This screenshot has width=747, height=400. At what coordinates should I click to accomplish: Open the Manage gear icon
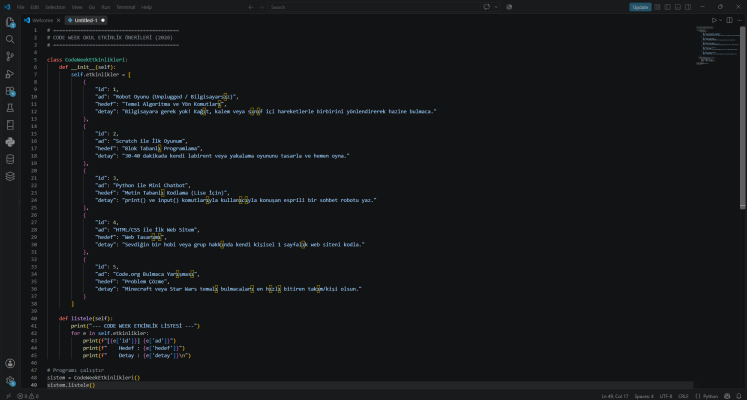click(10, 380)
